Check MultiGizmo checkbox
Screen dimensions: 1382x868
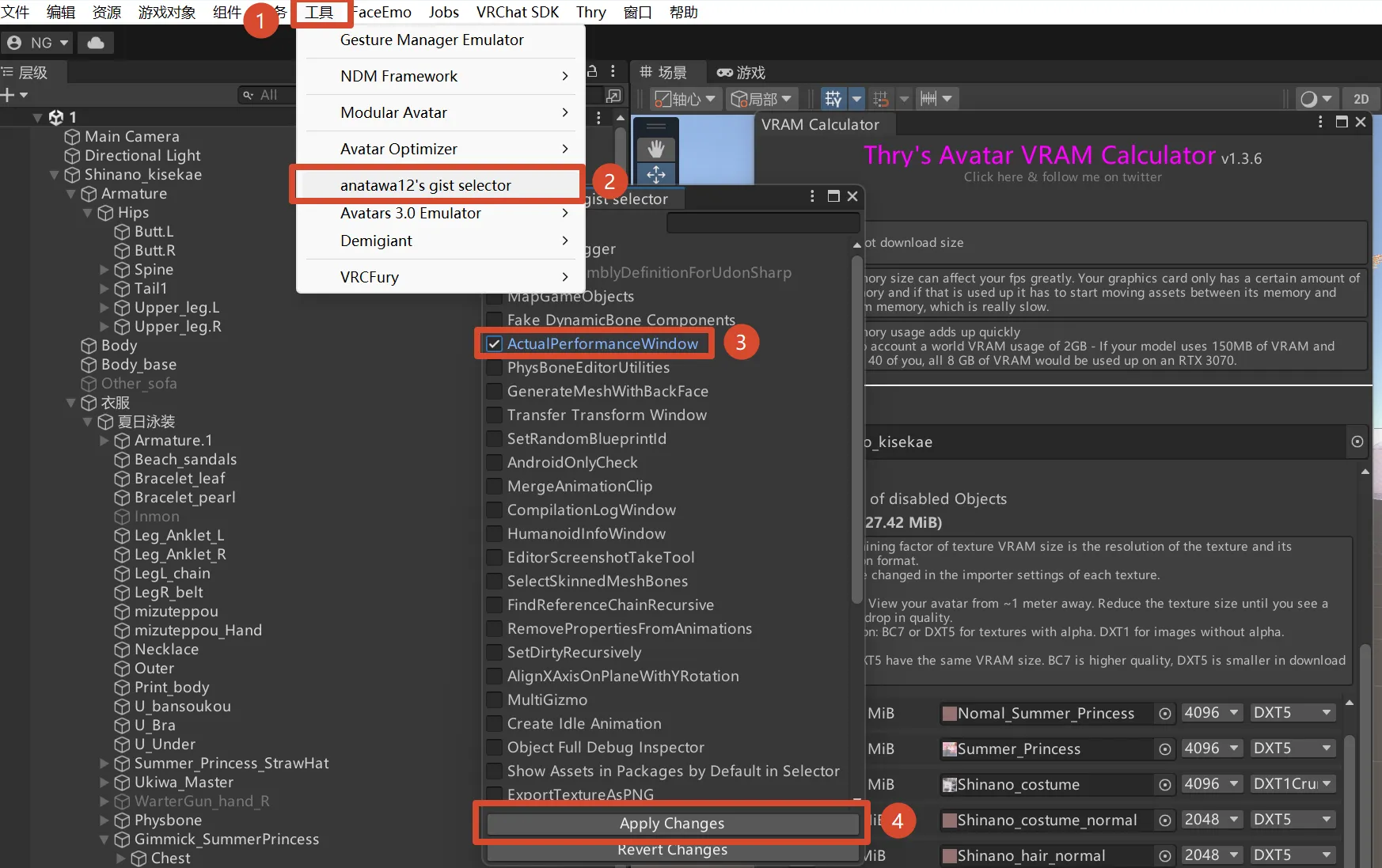494,700
